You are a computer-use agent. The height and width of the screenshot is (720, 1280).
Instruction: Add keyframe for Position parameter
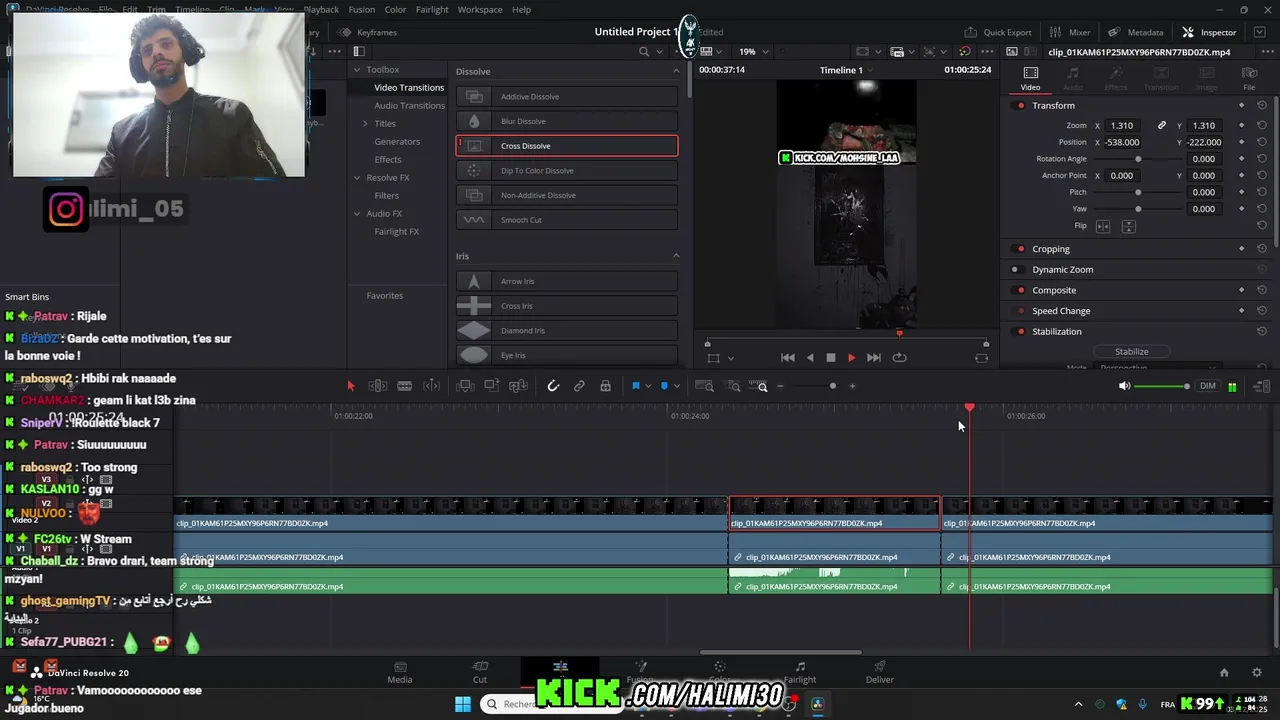click(x=1242, y=142)
